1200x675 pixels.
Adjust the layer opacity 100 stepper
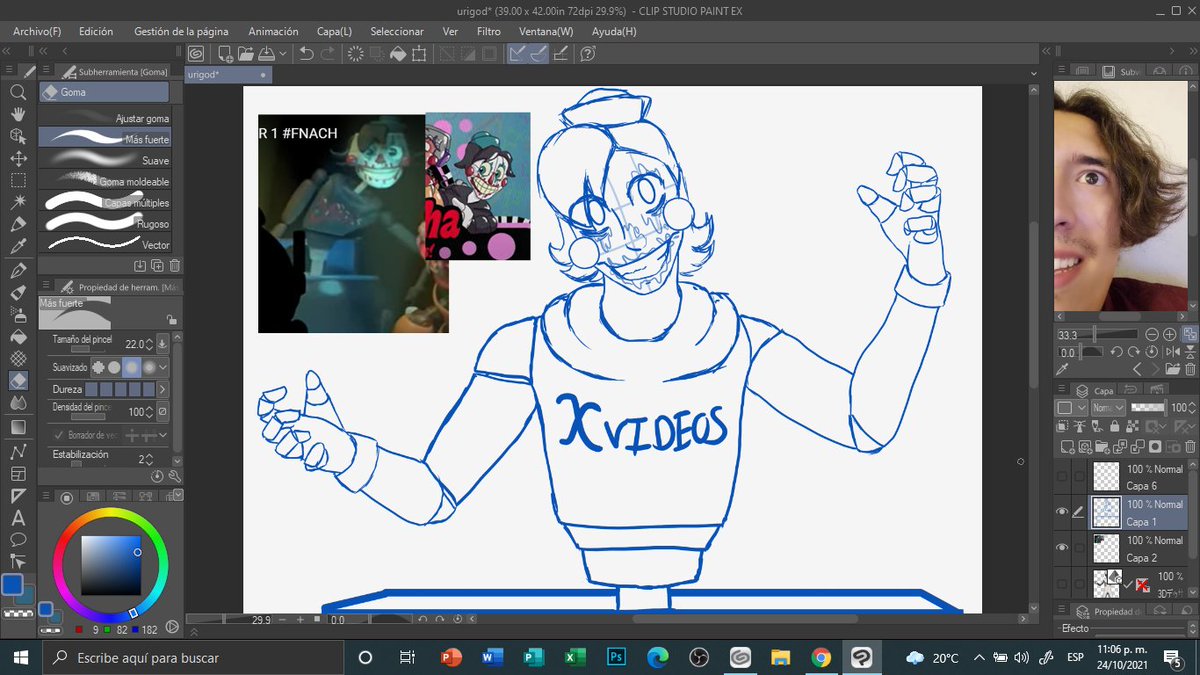coord(1192,408)
